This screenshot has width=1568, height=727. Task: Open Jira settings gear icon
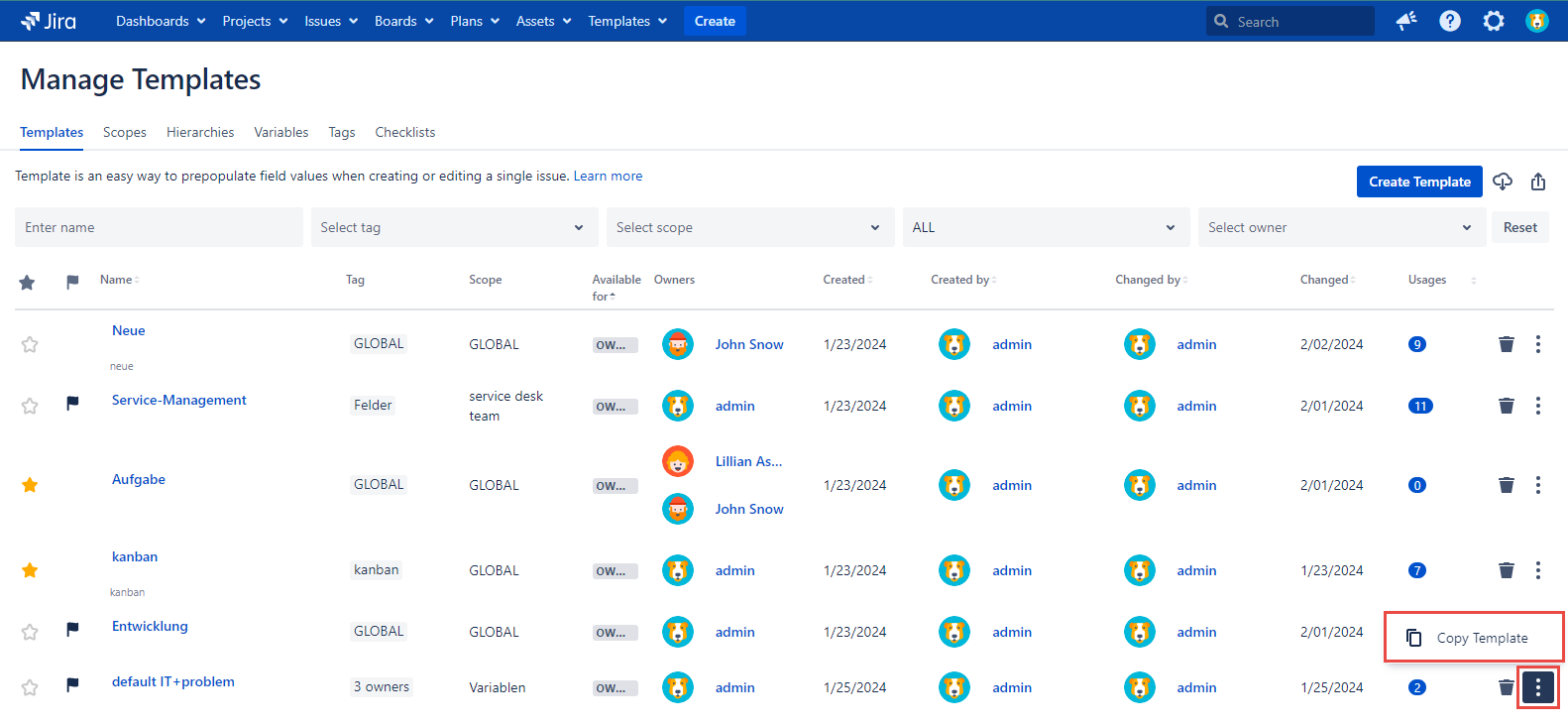(1493, 21)
